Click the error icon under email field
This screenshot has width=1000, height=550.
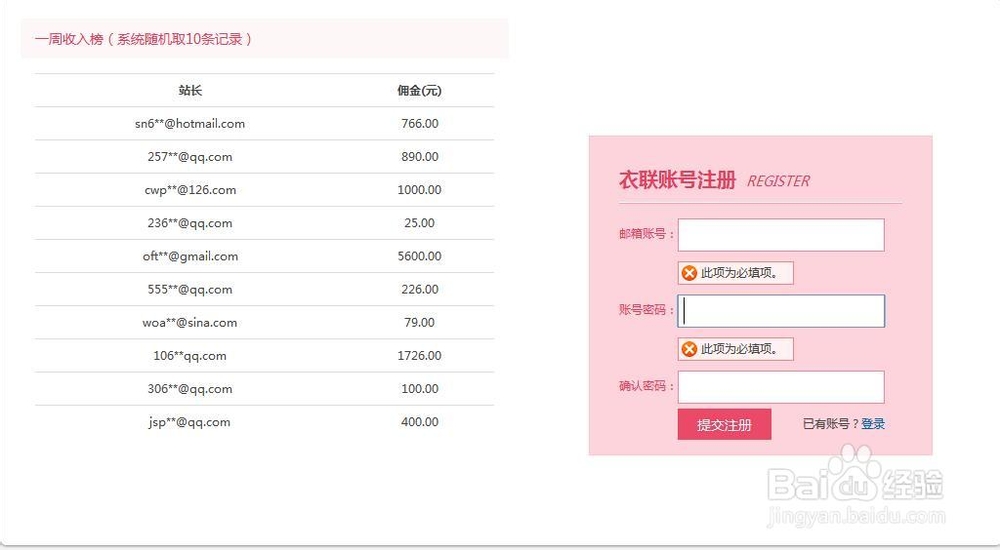pos(689,273)
